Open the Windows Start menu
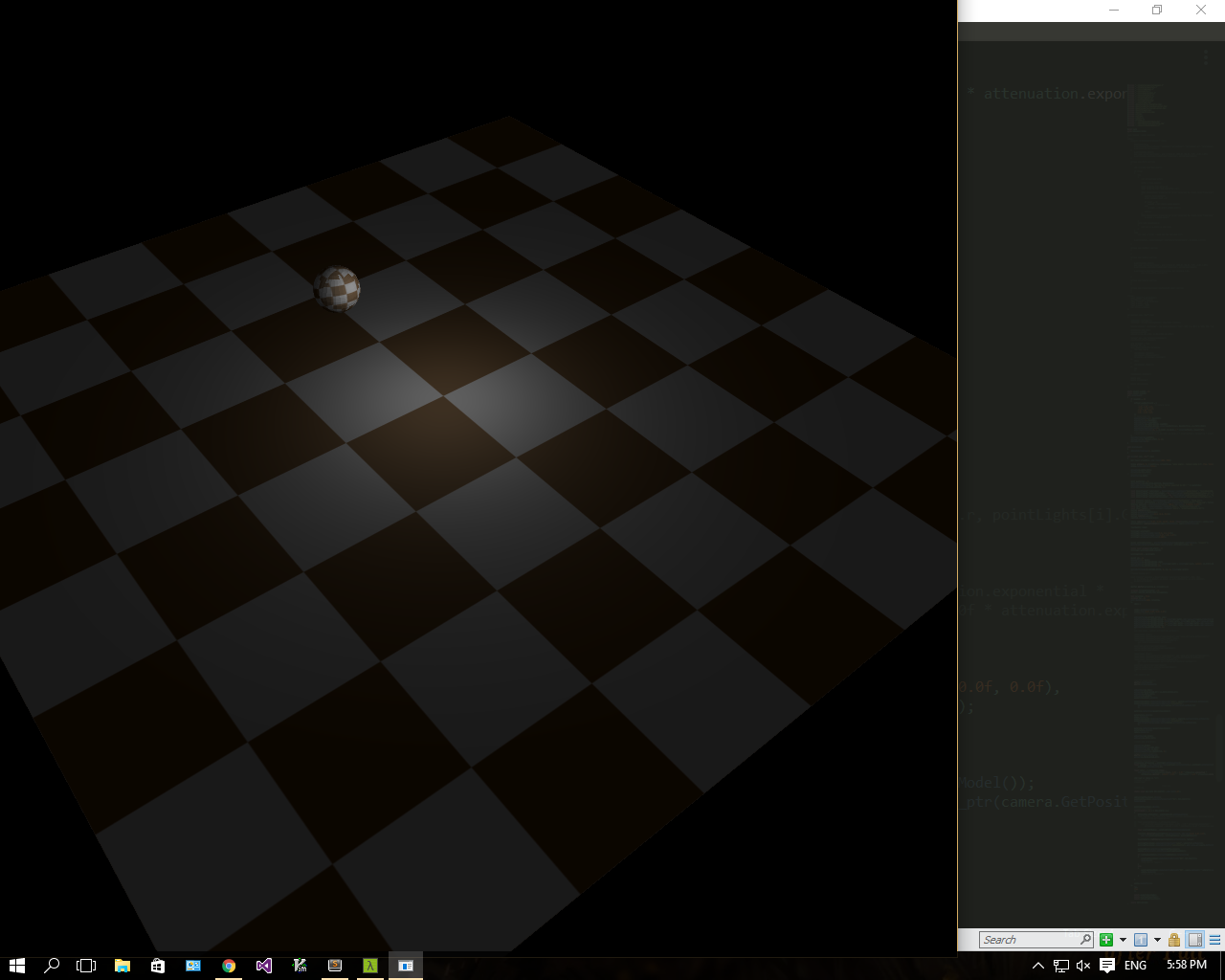Image resolution: width=1225 pixels, height=980 pixels. (16, 966)
